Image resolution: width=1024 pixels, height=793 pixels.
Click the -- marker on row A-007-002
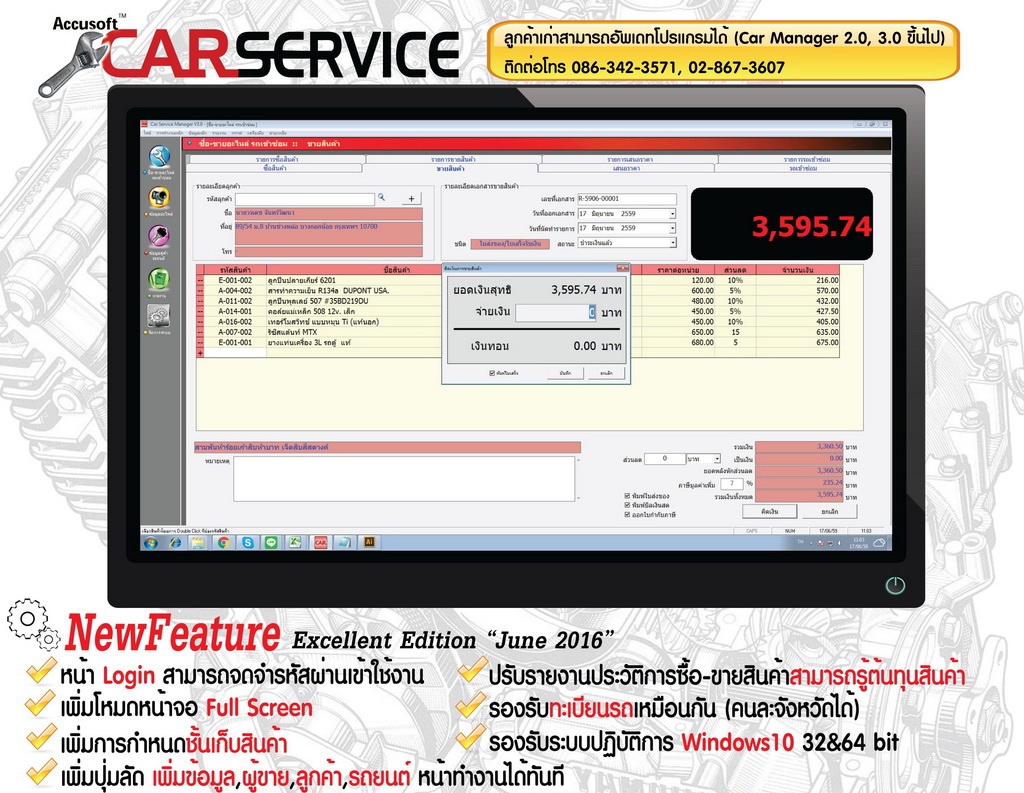point(200,332)
